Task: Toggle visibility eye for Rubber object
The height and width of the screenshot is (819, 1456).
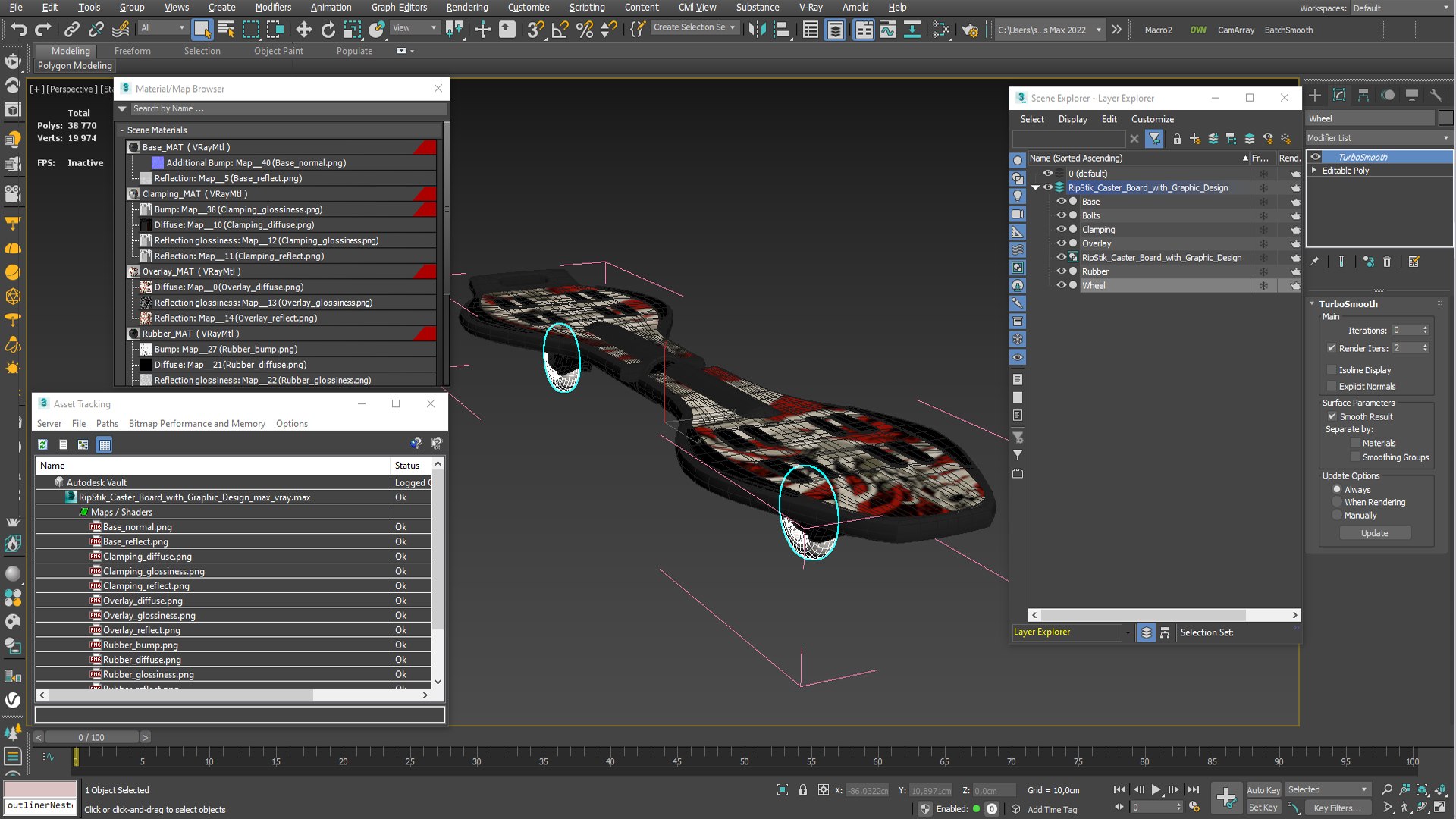Action: pyautogui.click(x=1061, y=271)
